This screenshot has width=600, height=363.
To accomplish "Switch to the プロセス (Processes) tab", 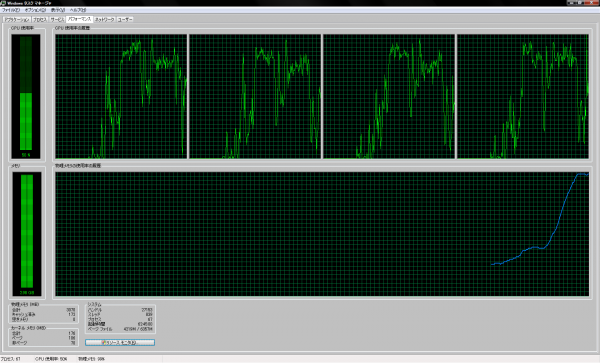I will pyautogui.click(x=39, y=19).
